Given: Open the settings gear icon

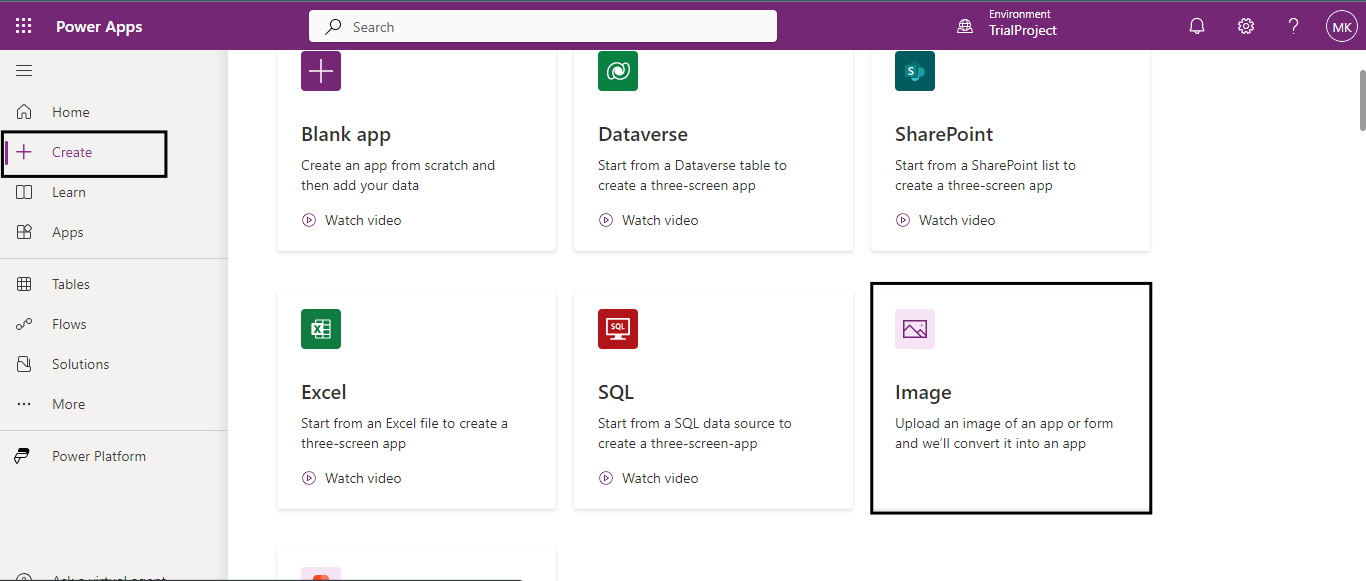Looking at the screenshot, I should (1246, 26).
